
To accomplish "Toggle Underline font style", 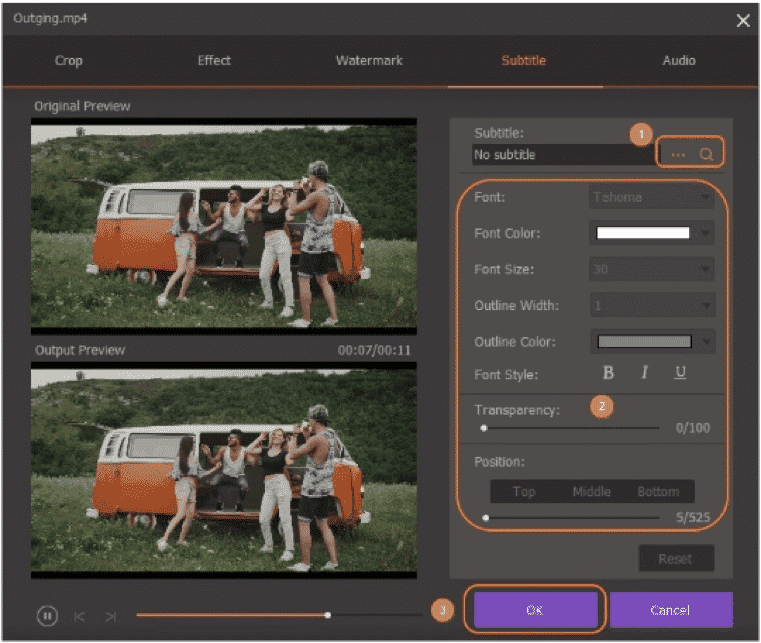I will [680, 373].
